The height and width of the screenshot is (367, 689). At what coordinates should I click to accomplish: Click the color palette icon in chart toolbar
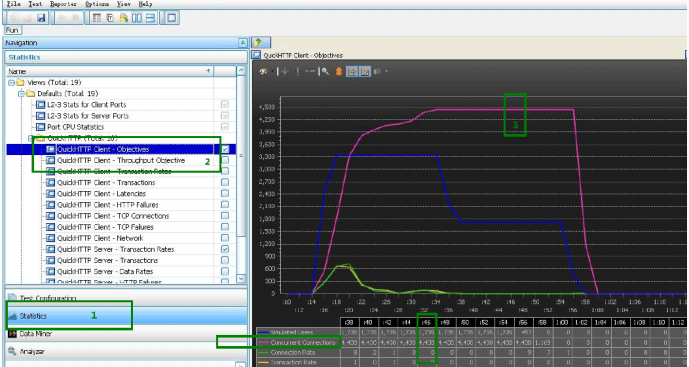pyautogui.click(x=263, y=71)
